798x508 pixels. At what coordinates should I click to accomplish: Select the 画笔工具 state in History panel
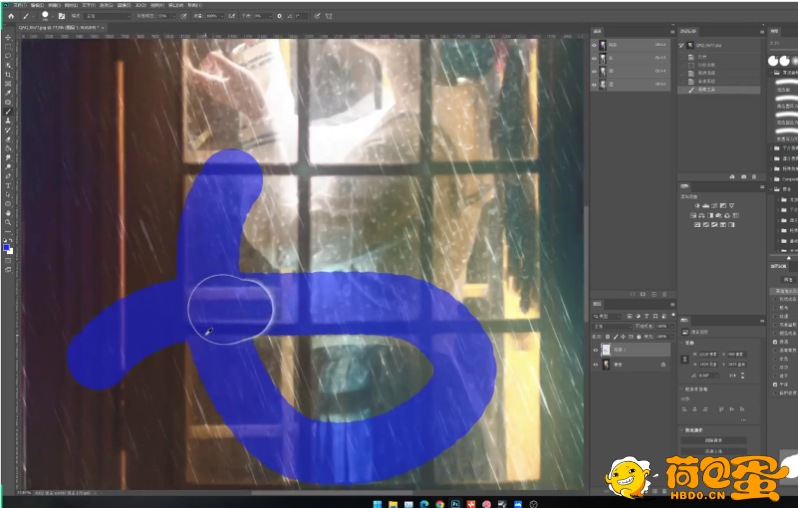coord(719,90)
